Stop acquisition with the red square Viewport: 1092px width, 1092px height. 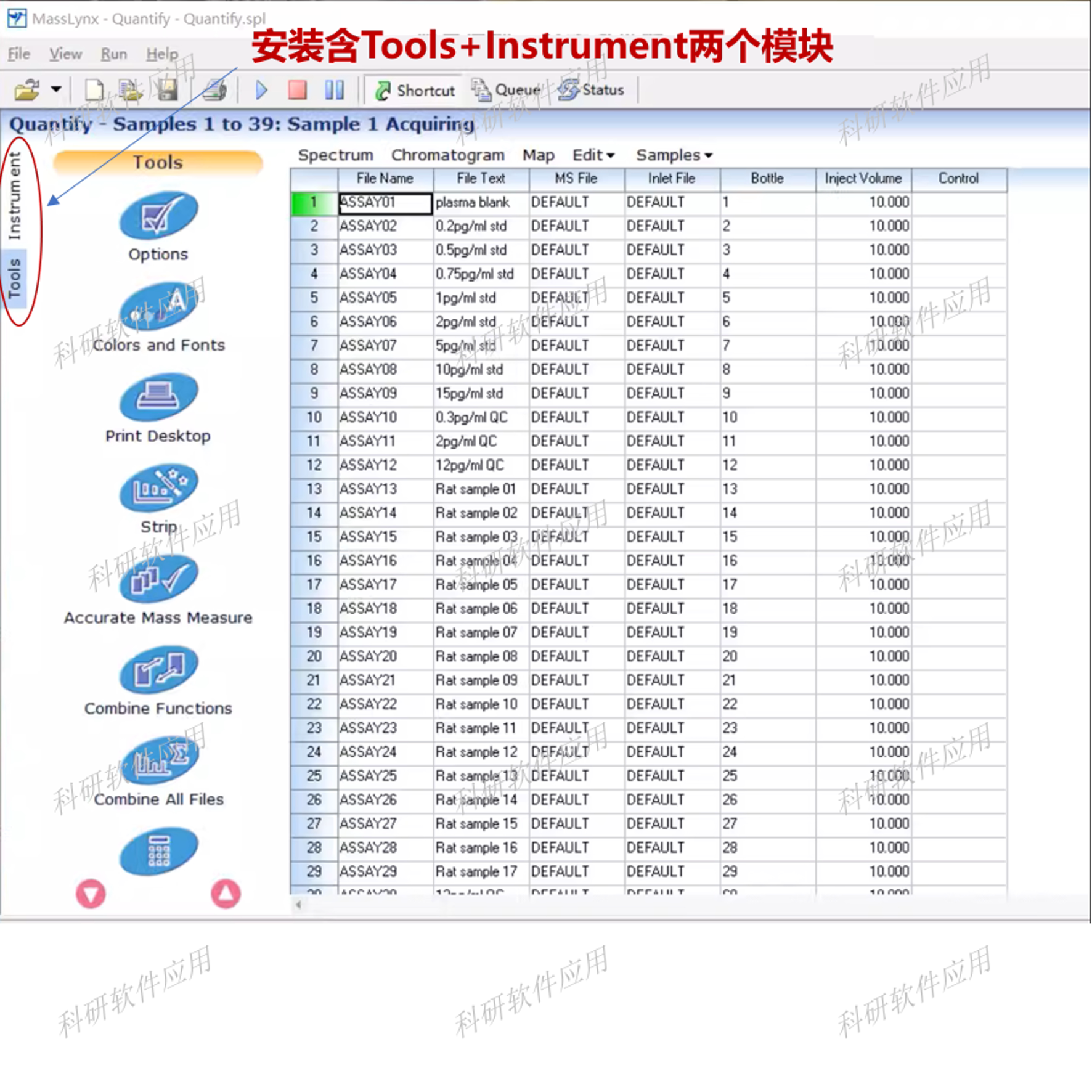coord(297,91)
